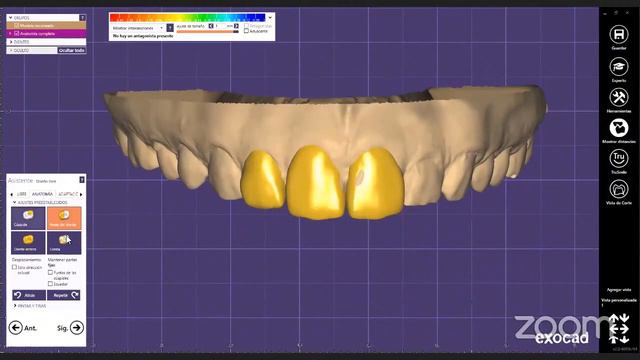Click the Ant. back arrow icon
Screen dimensions: 640x360
coord(16,327)
